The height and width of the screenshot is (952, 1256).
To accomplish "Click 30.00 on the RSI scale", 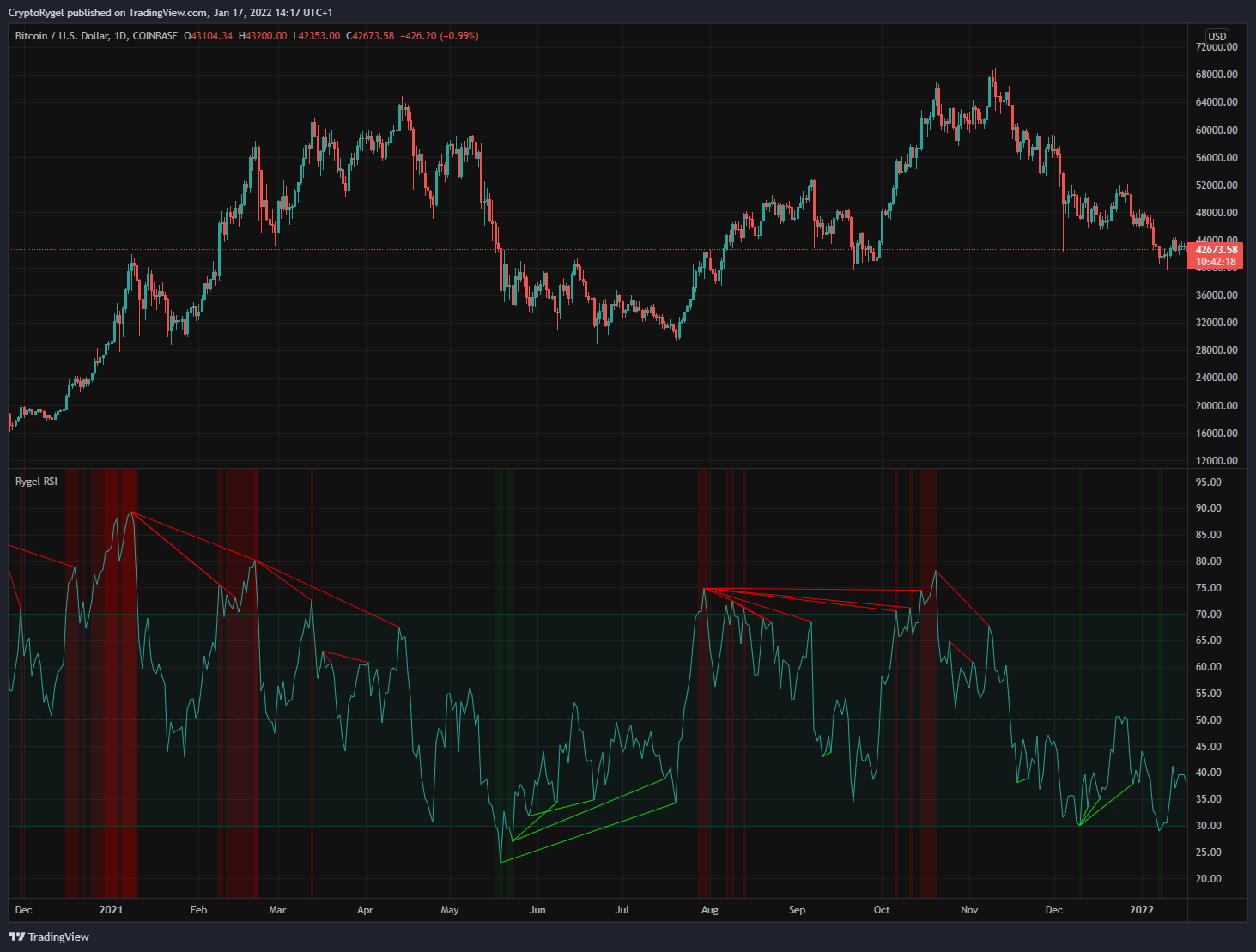I will (x=1209, y=826).
